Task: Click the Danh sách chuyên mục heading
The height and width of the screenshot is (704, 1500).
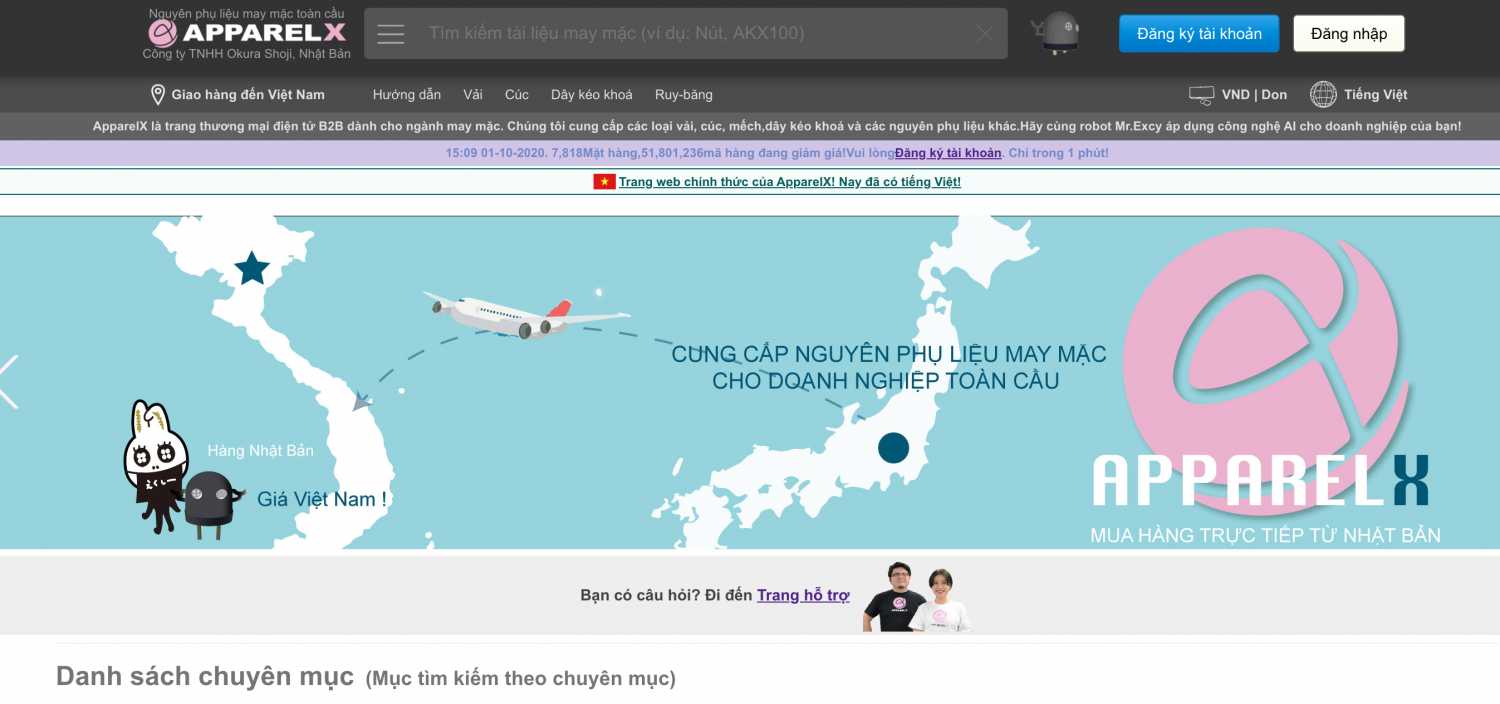Action: 205,677
